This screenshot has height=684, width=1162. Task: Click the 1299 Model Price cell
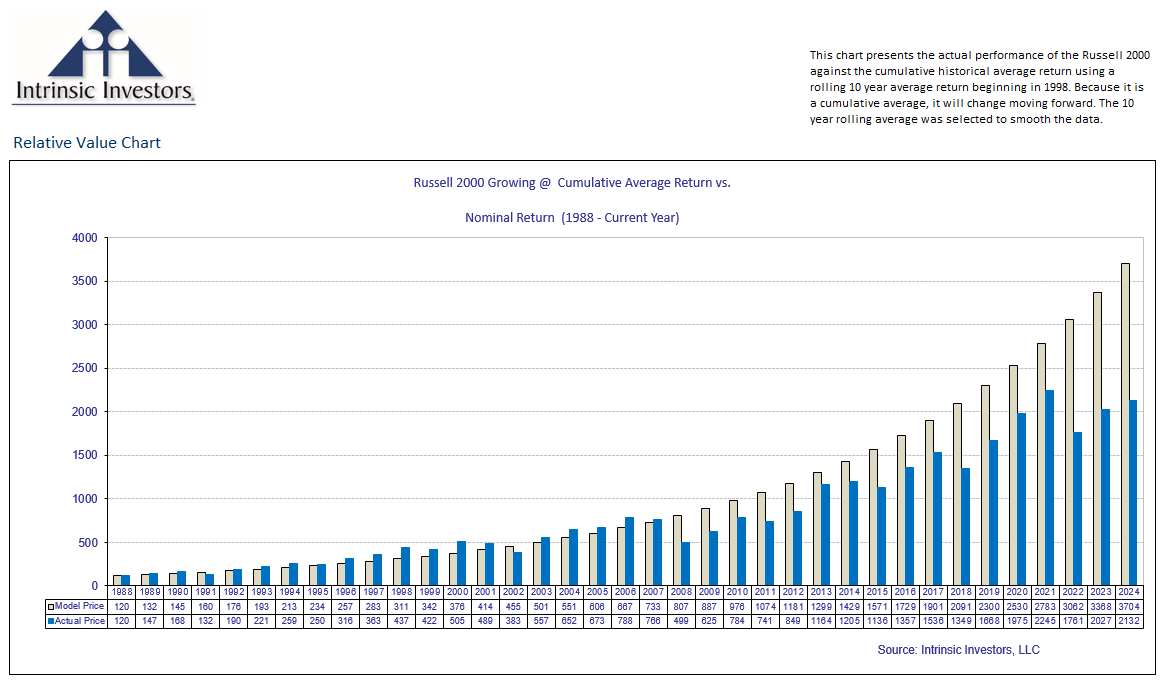pyautogui.click(x=821, y=606)
